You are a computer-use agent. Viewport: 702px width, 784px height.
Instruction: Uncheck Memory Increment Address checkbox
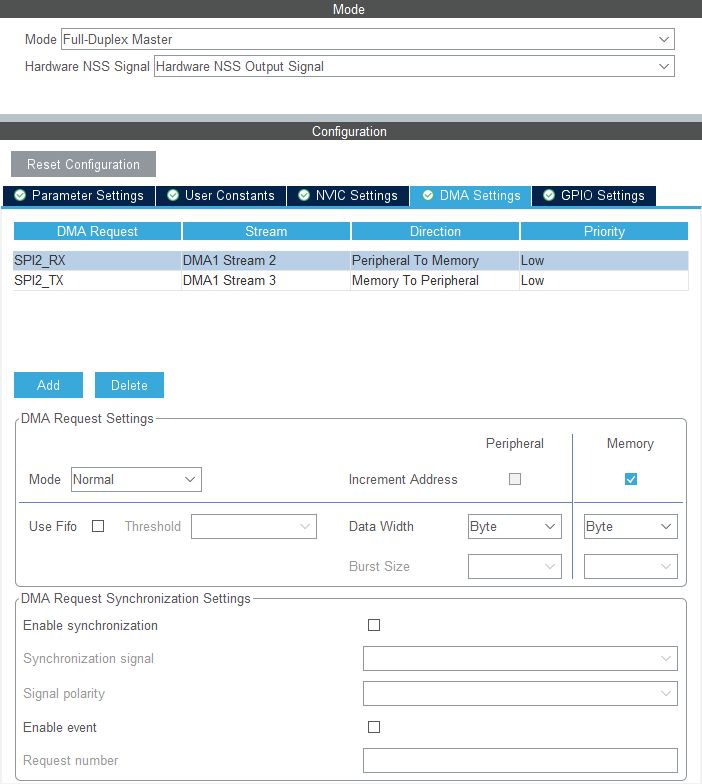(631, 479)
